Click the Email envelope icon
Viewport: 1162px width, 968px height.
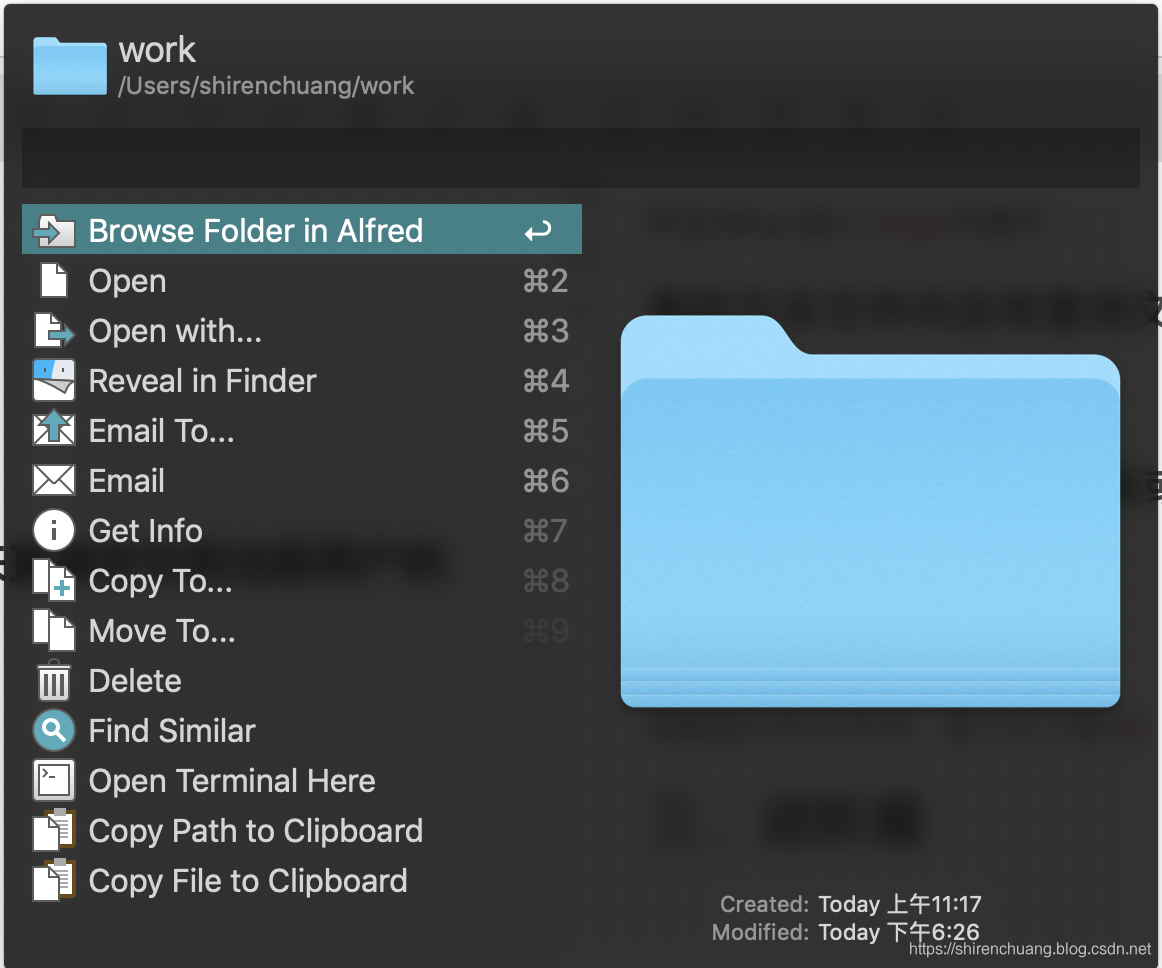[x=54, y=480]
